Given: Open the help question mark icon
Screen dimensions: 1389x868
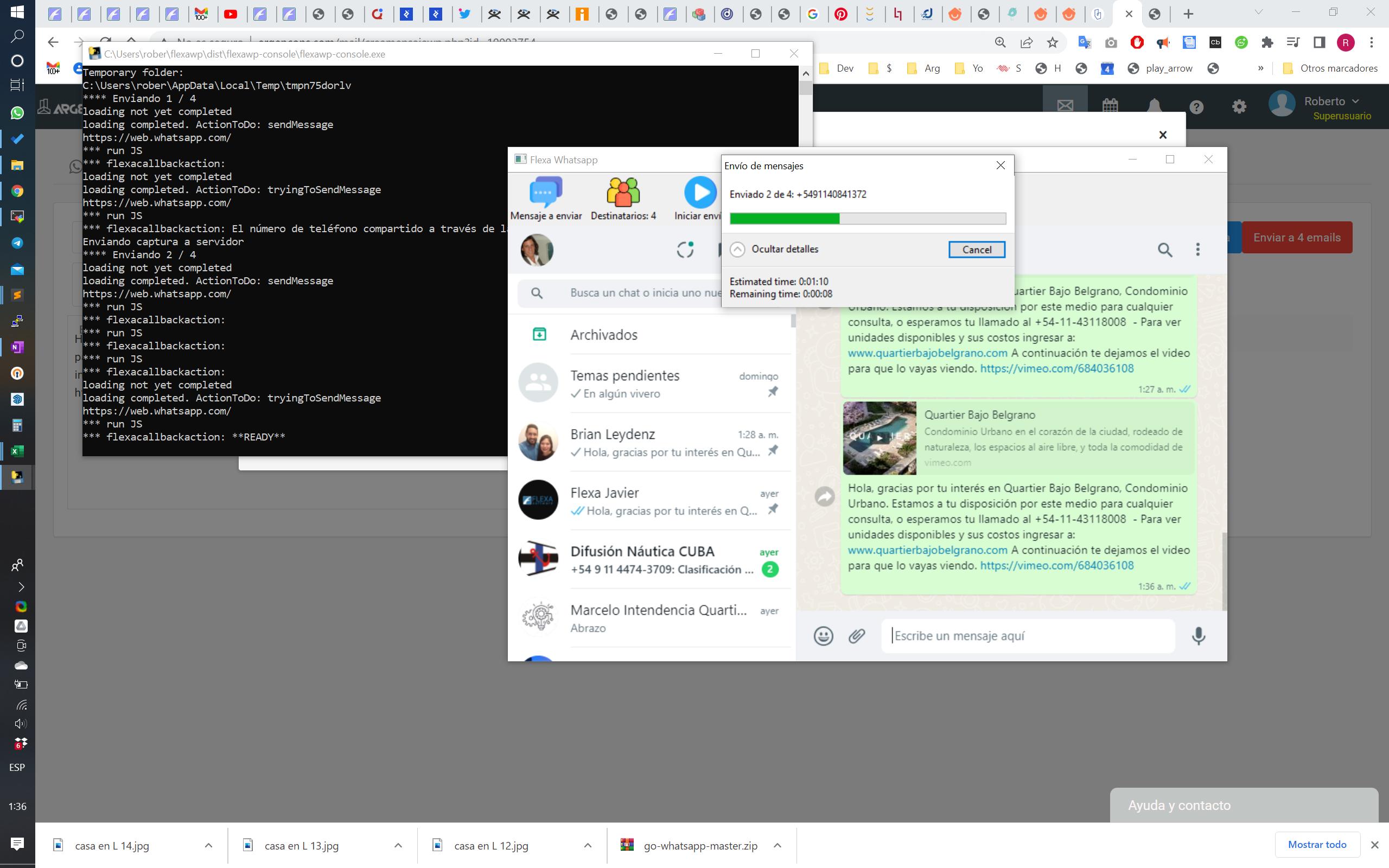Looking at the screenshot, I should coord(1197,107).
